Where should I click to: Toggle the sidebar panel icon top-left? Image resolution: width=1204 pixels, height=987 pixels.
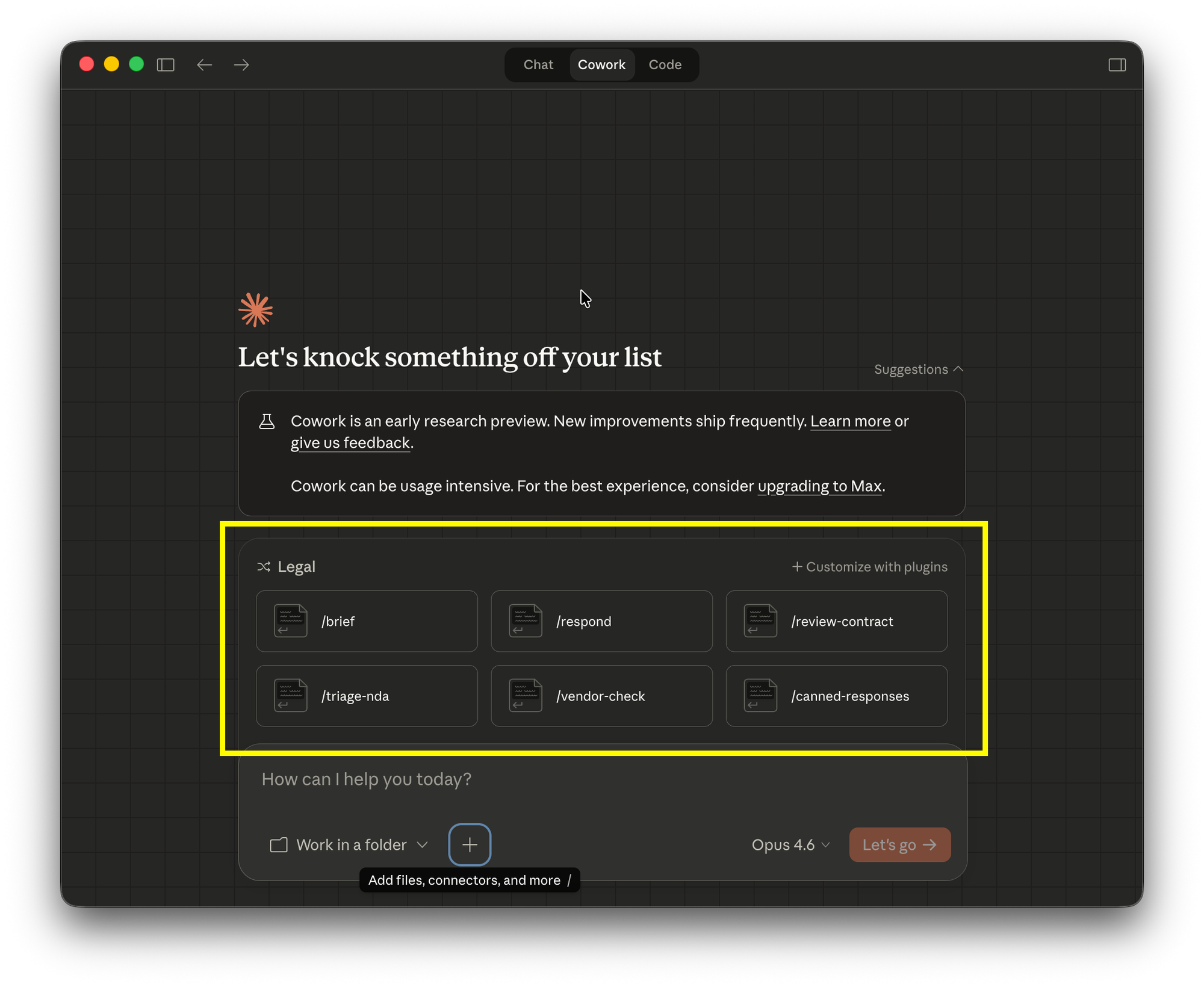[166, 64]
